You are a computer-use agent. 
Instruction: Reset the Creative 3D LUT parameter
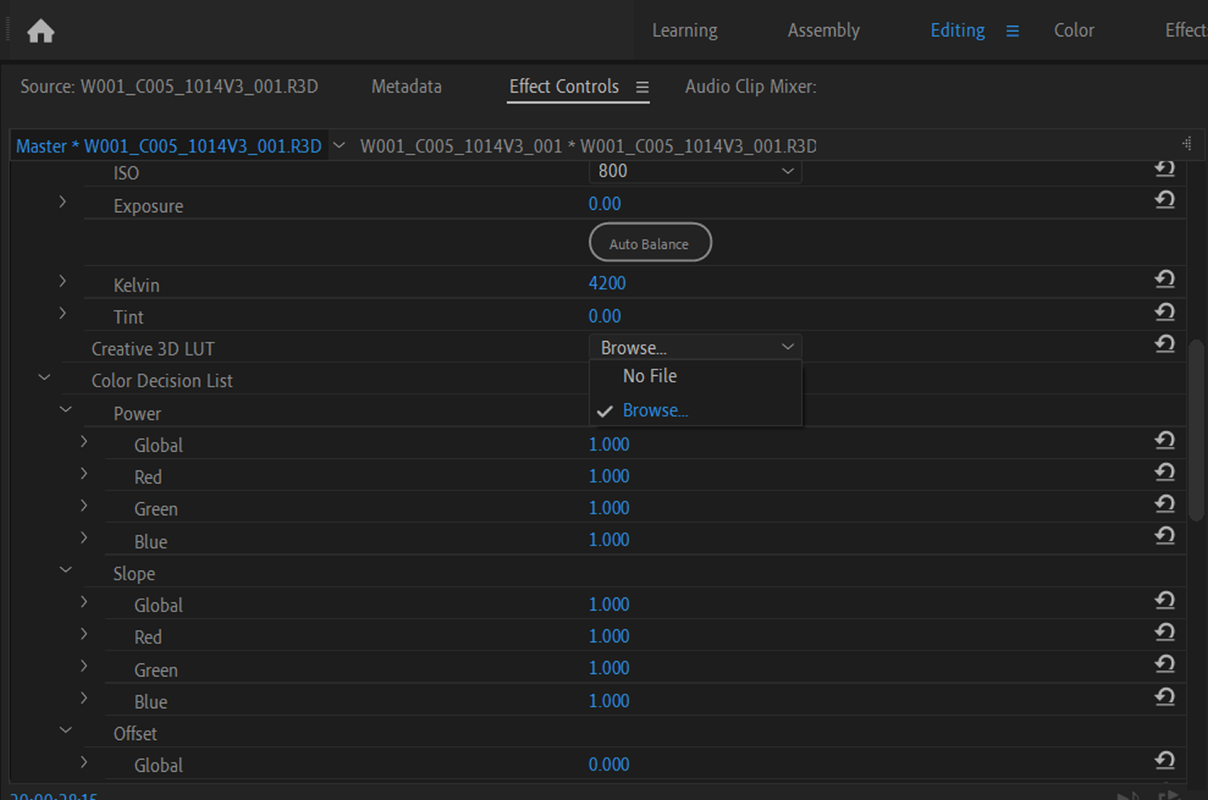[1164, 345]
